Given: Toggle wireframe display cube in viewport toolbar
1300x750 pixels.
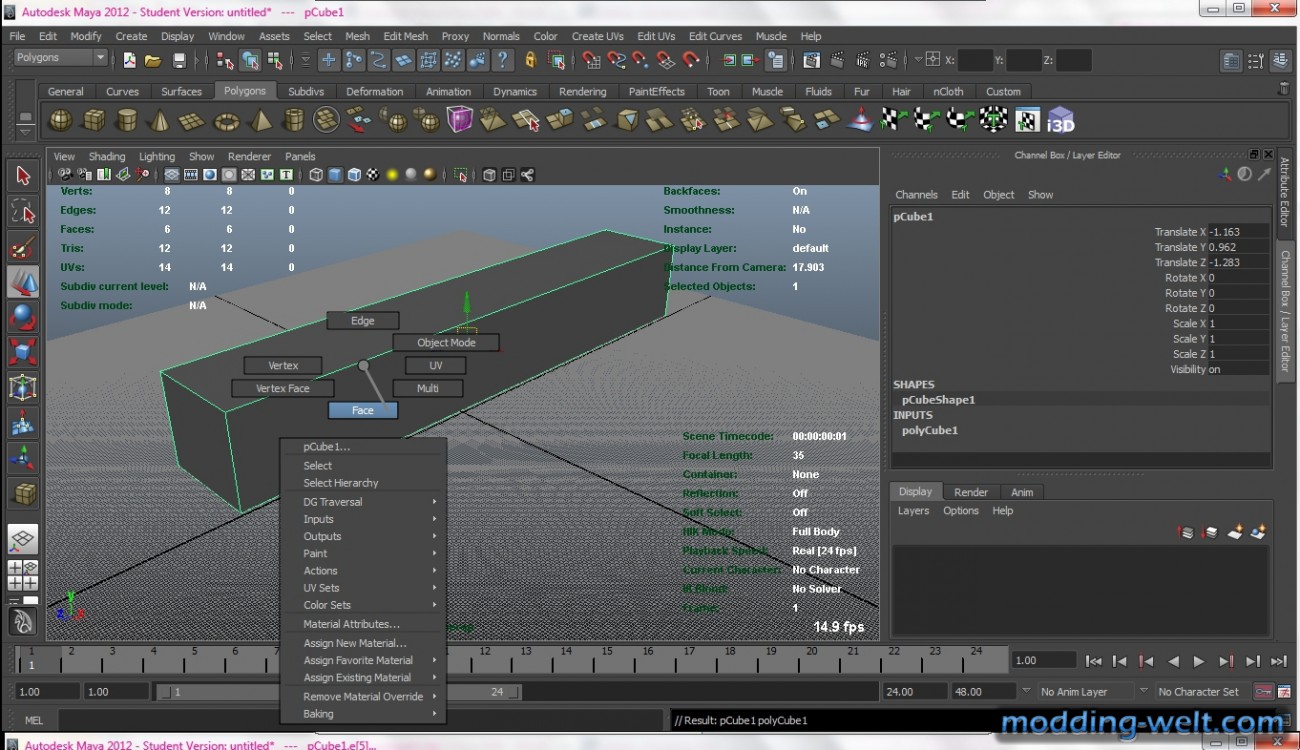Looking at the screenshot, I should click(x=316, y=175).
